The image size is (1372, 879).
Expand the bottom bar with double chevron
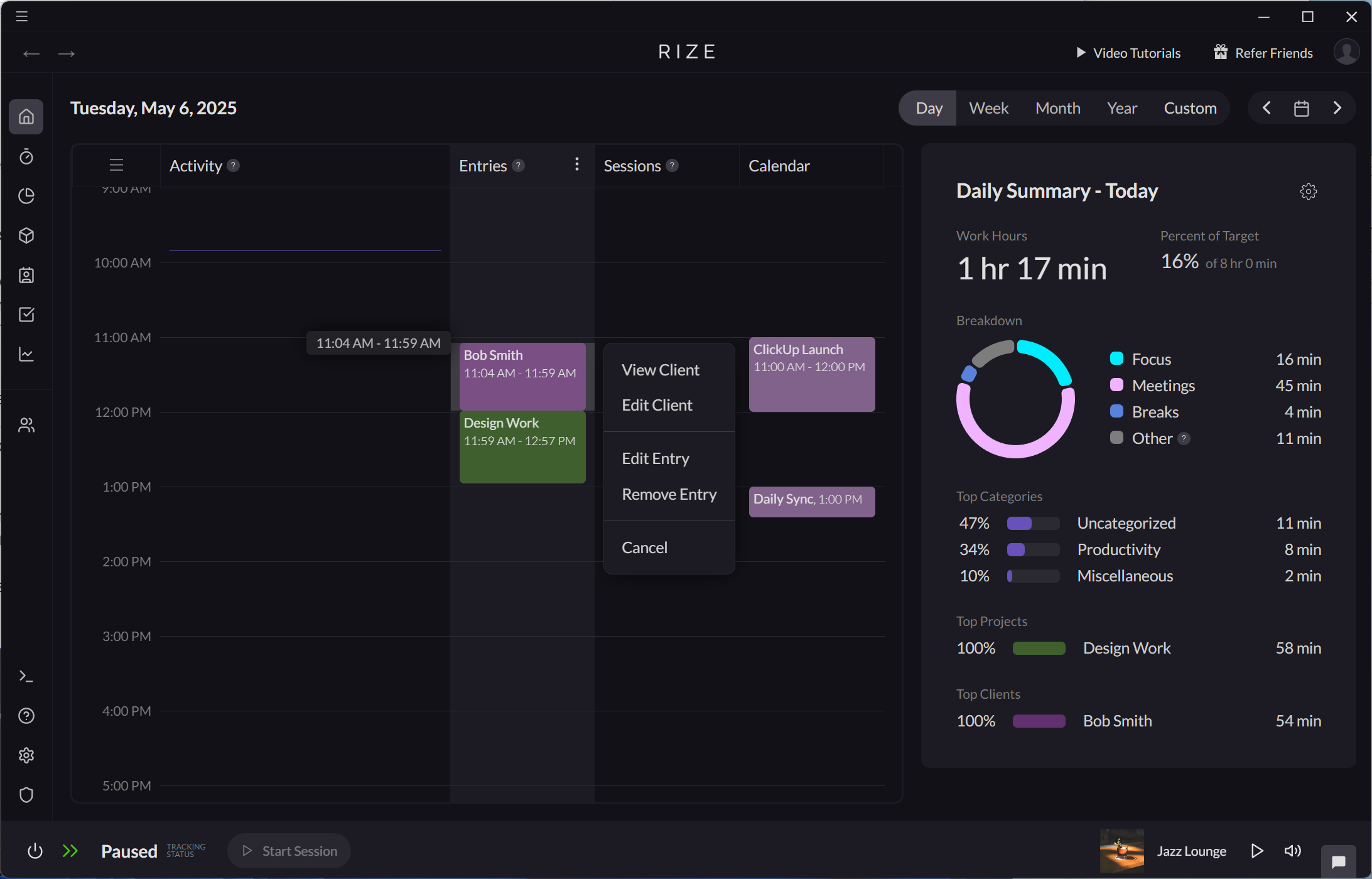70,851
